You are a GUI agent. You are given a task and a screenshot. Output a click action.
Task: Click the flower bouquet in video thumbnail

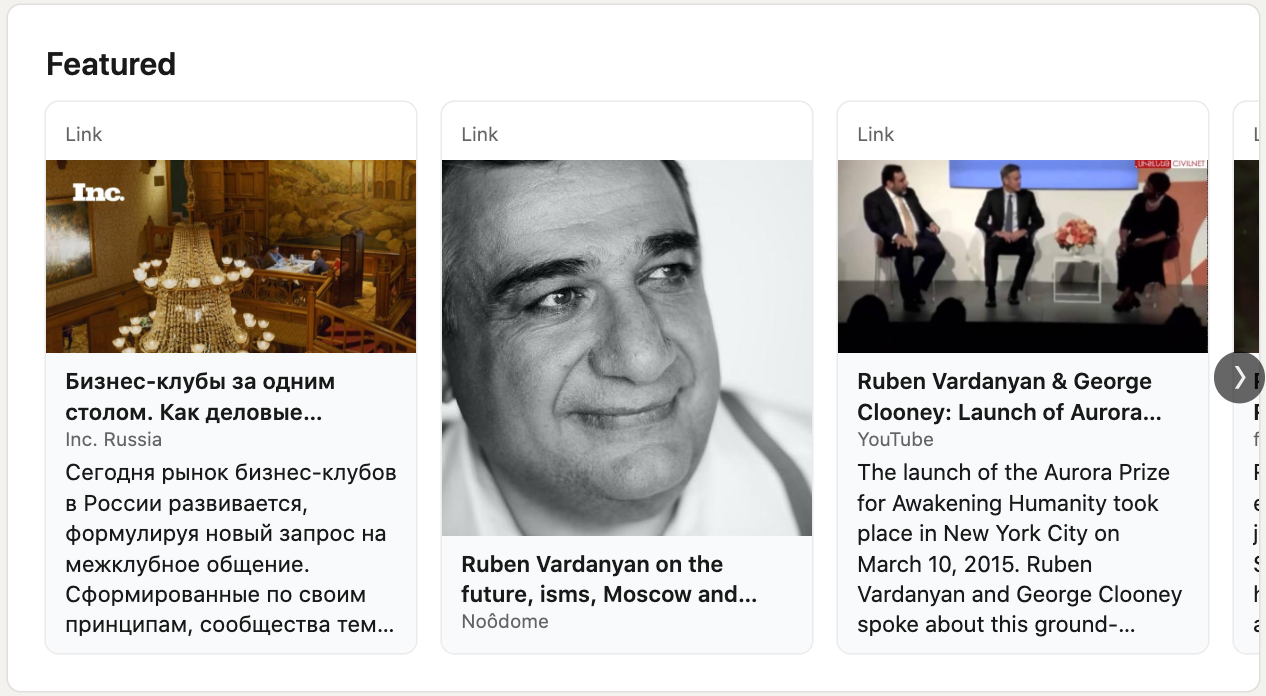pyautogui.click(x=1075, y=236)
